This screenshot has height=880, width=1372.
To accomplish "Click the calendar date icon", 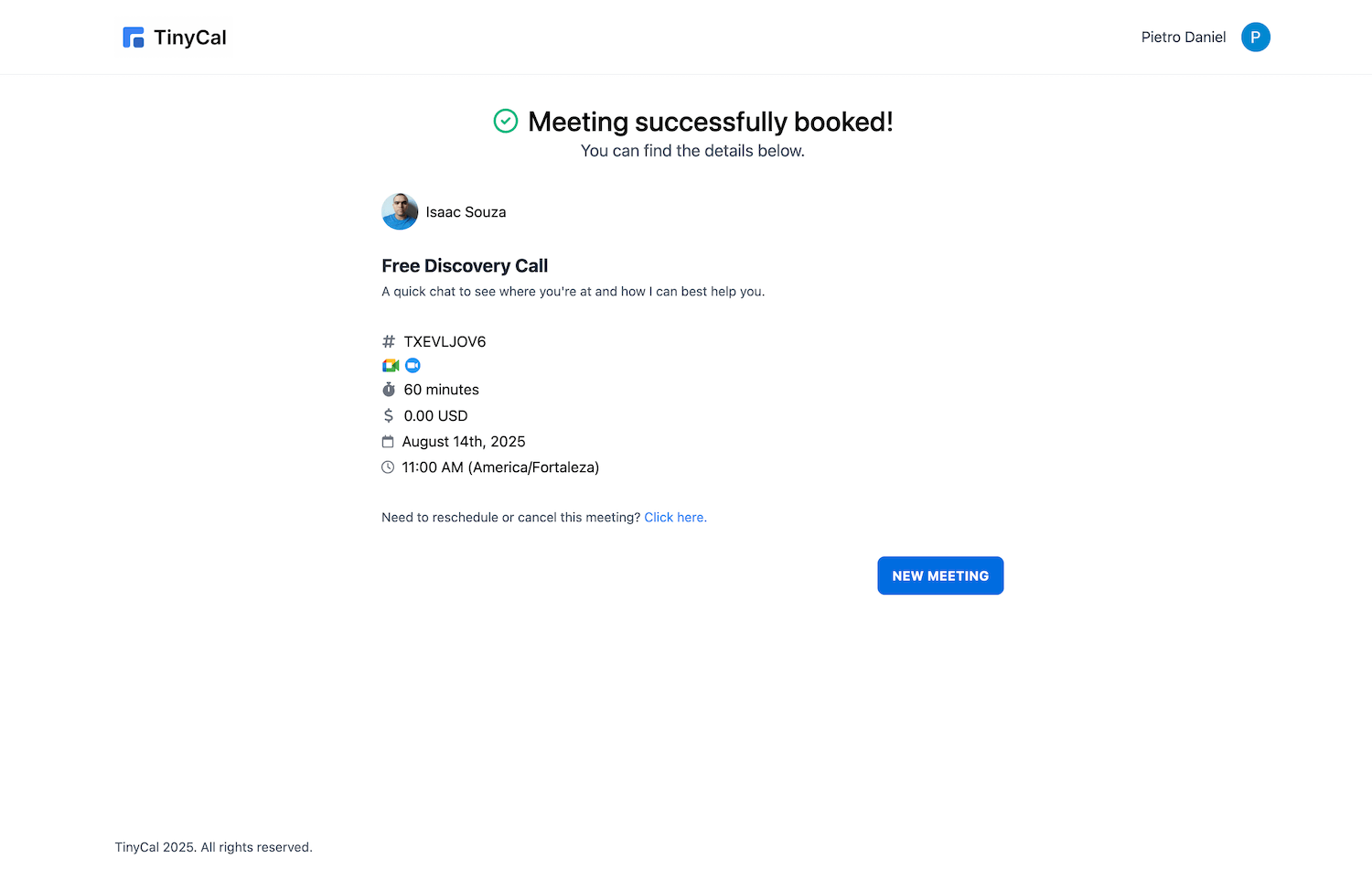I will 388,442.
